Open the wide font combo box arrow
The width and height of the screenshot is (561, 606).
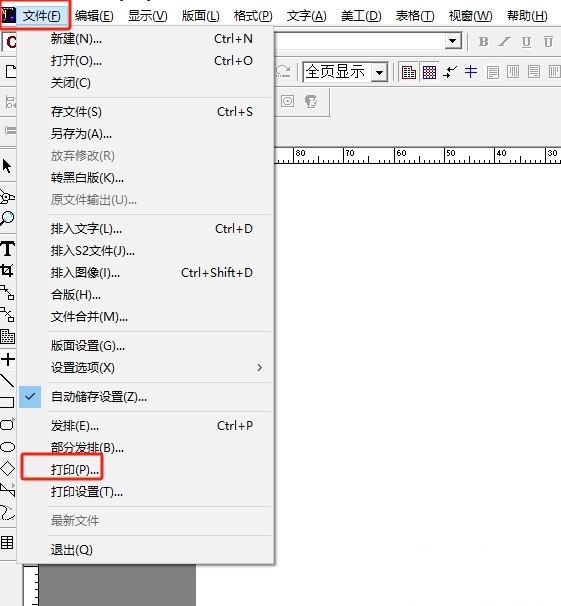(453, 41)
